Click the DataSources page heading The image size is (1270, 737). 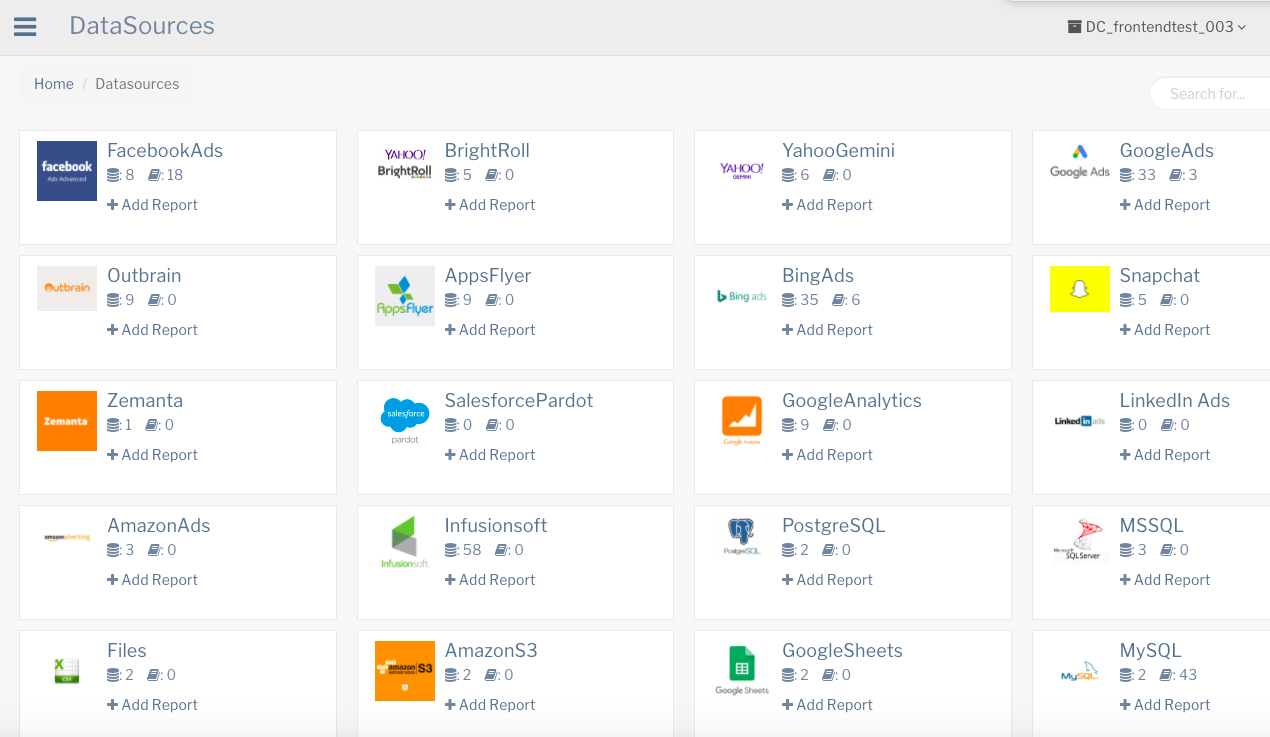[x=142, y=26]
